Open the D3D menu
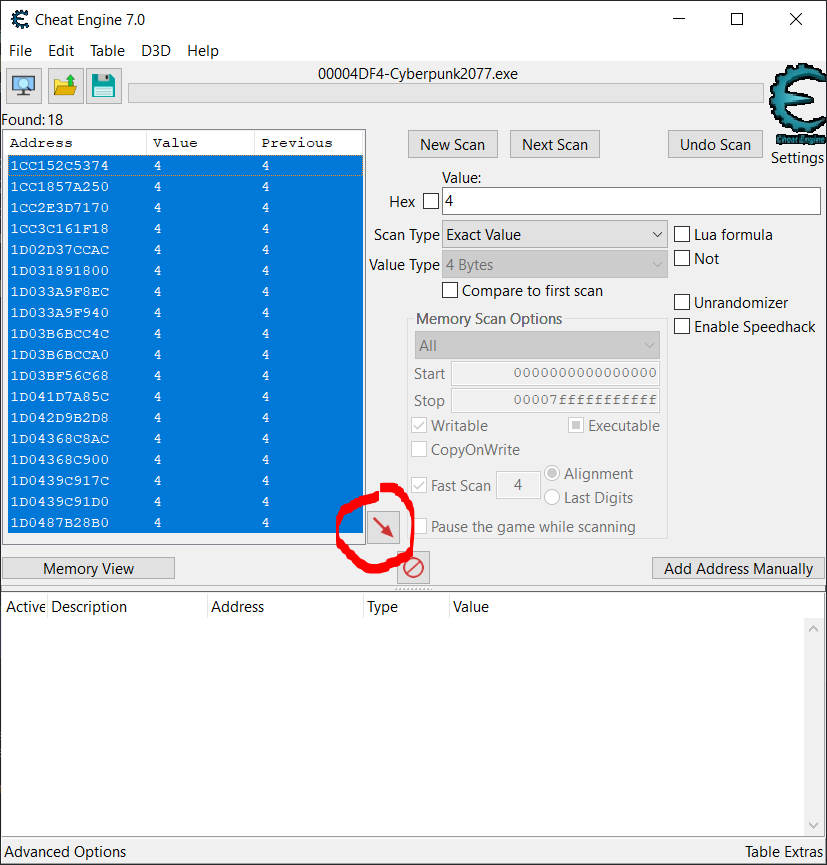This screenshot has height=865, width=827. click(156, 51)
